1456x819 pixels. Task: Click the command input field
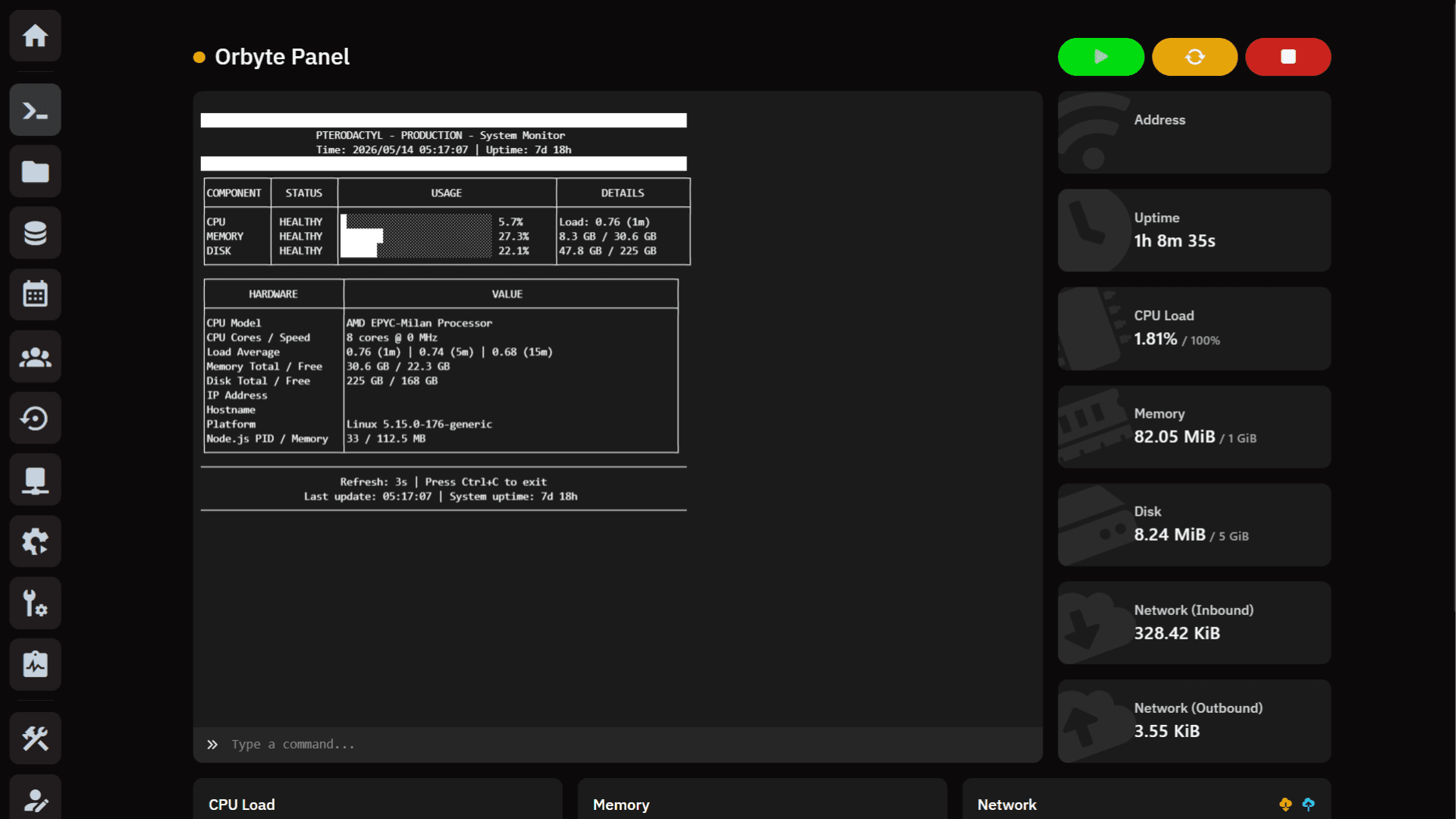coord(617,745)
